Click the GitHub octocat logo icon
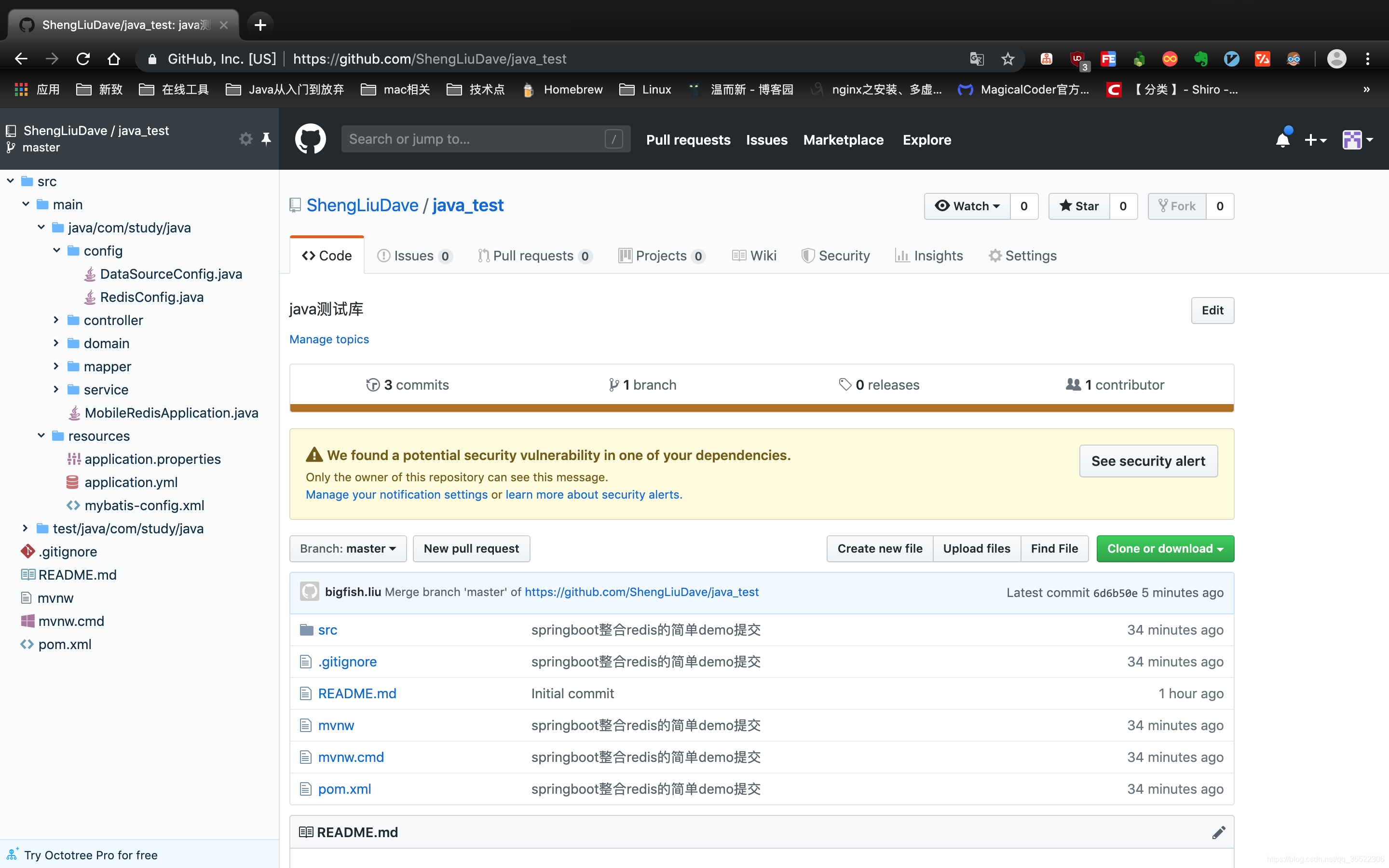Viewport: 1389px width, 868px height. click(x=309, y=139)
